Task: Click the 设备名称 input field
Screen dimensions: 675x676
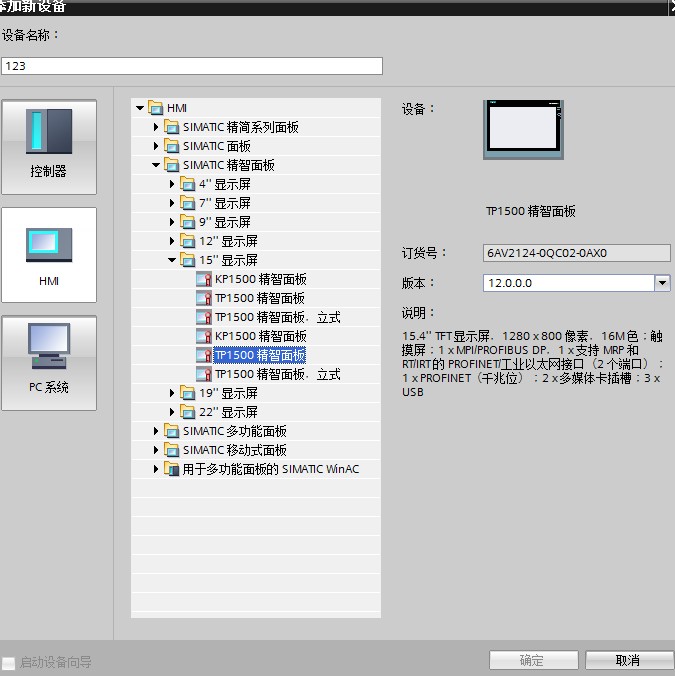Action: click(x=192, y=66)
